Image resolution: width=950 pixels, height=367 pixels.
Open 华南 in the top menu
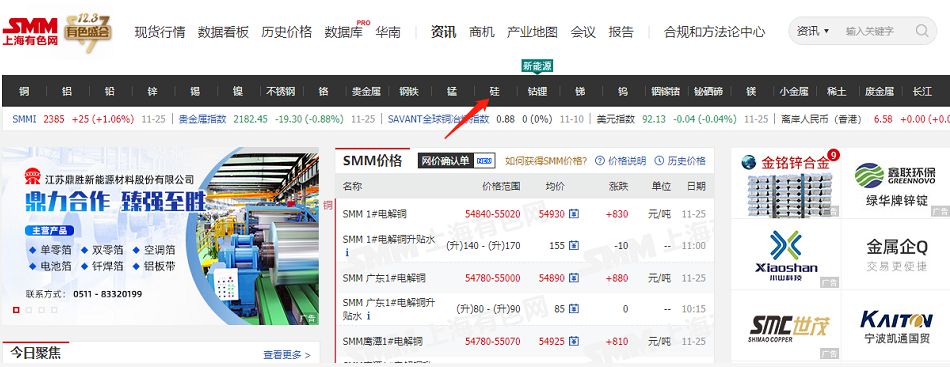tap(388, 32)
